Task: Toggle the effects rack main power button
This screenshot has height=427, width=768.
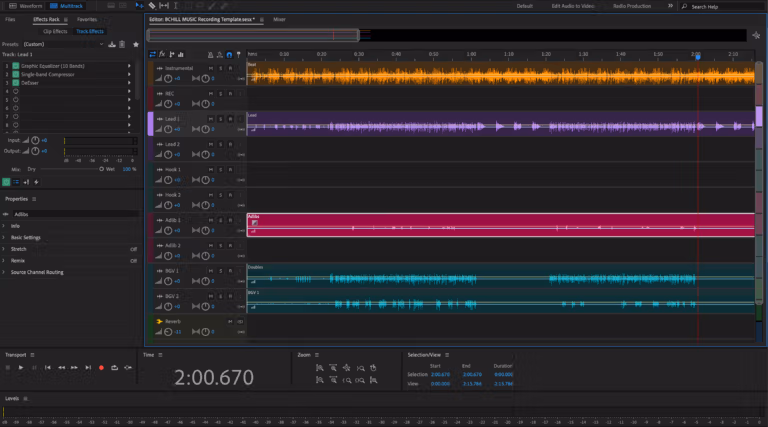Action: (x=6, y=182)
